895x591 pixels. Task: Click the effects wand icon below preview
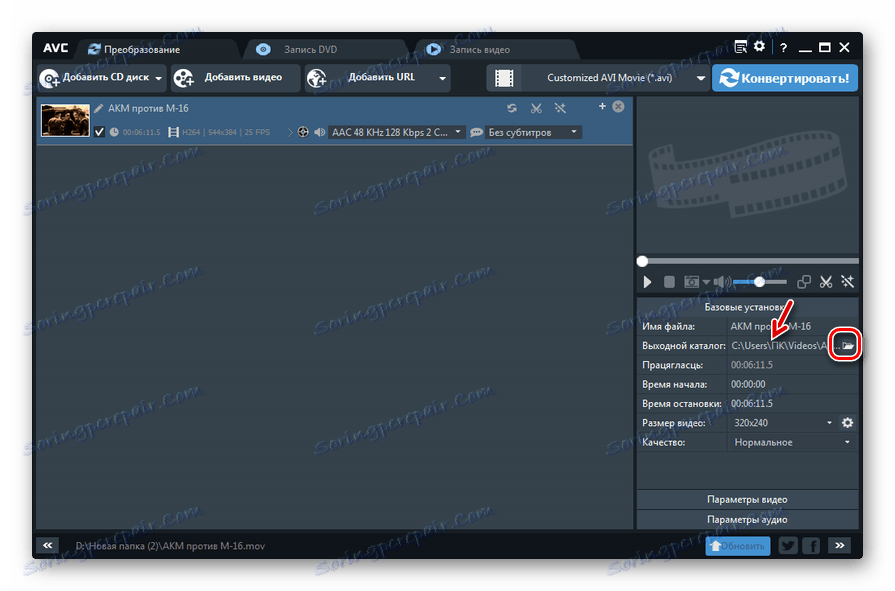[x=847, y=282]
